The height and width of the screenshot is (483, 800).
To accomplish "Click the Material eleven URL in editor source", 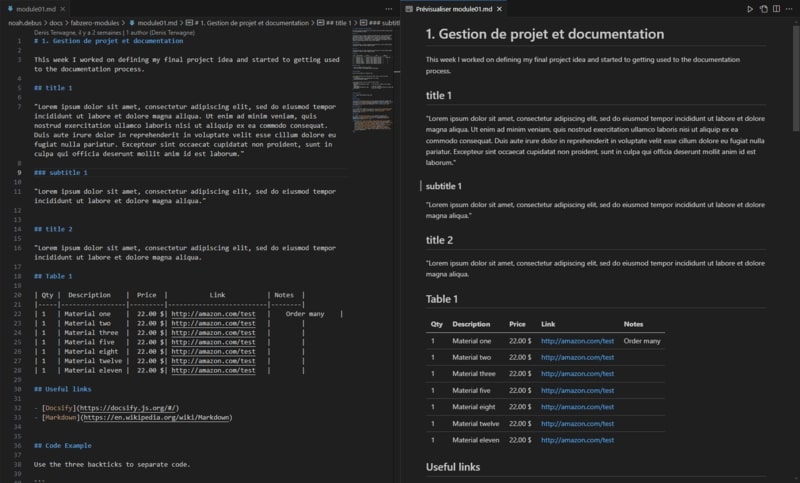I will pyautogui.click(x=213, y=371).
